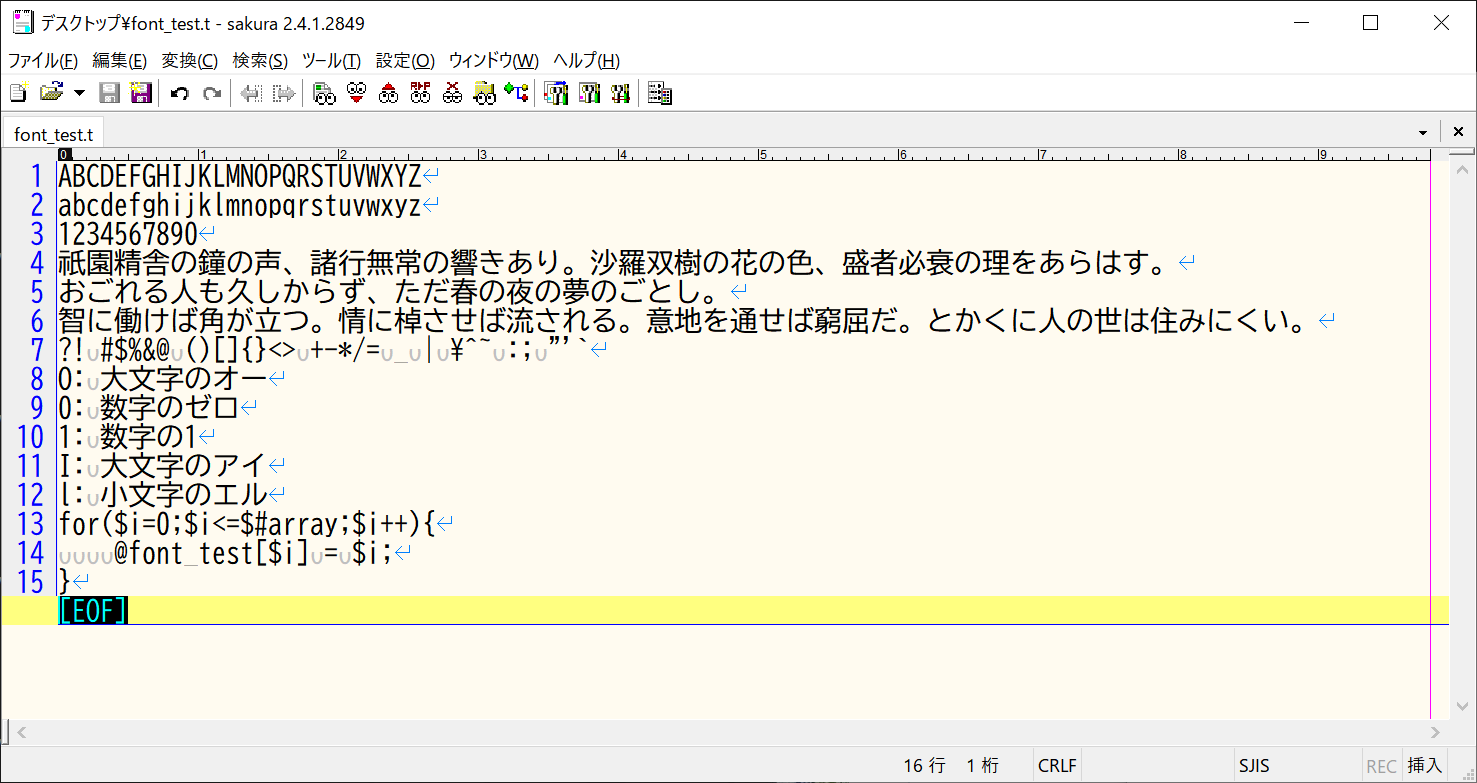The width and height of the screenshot is (1477, 783).
Task: Find the next match (down arrow eyes)
Action: [356, 94]
